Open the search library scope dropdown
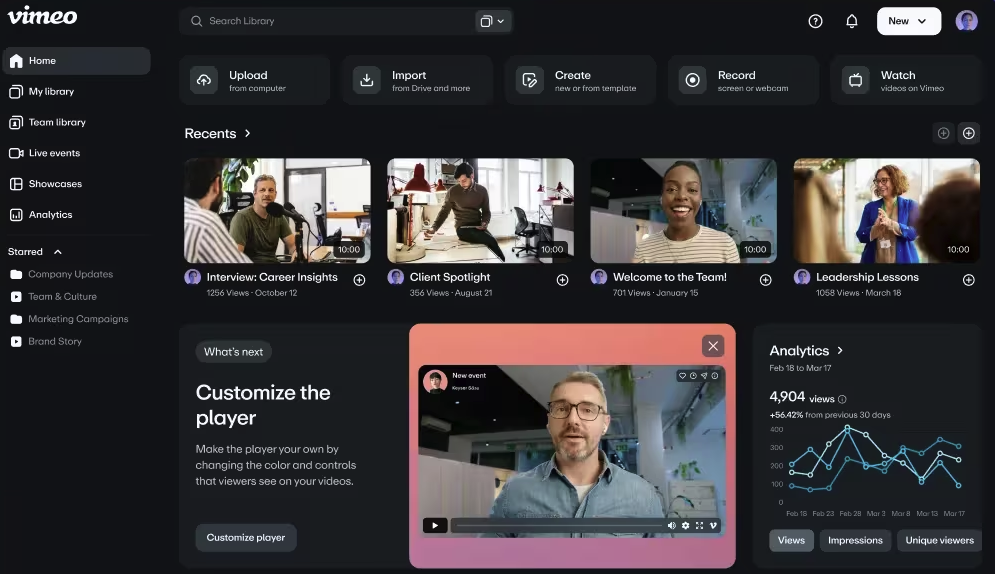 [492, 21]
